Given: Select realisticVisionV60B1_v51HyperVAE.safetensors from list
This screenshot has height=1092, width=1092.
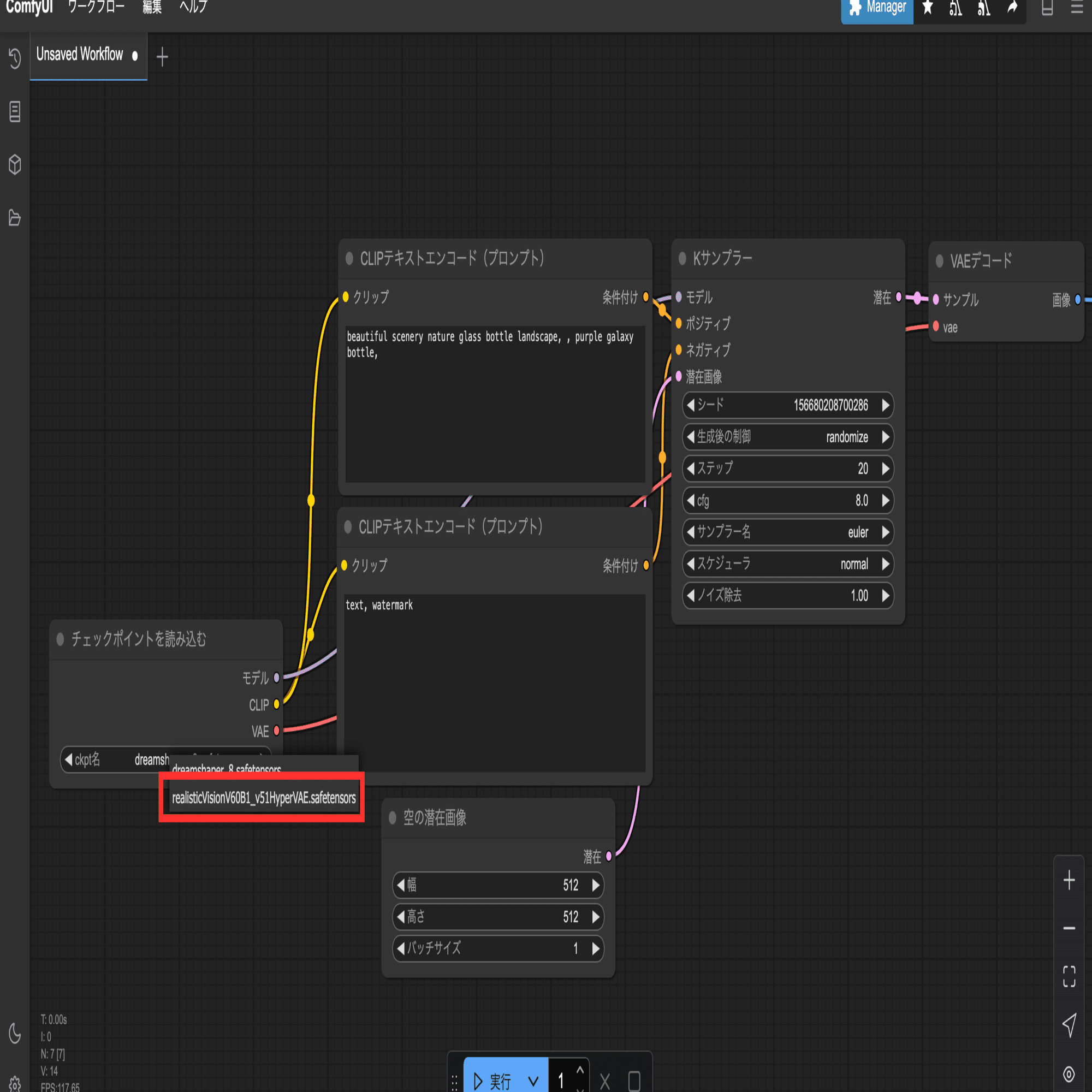Looking at the screenshot, I should coord(264,798).
